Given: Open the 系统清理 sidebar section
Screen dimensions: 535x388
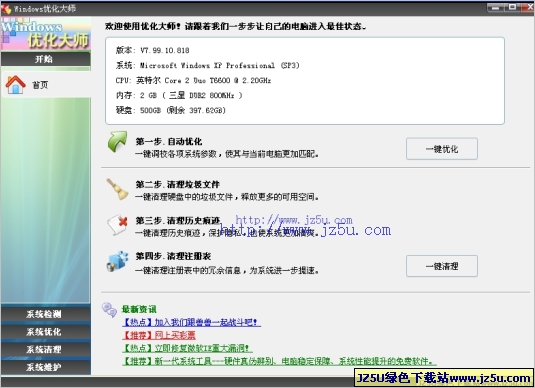Looking at the screenshot, I should click(46, 349).
